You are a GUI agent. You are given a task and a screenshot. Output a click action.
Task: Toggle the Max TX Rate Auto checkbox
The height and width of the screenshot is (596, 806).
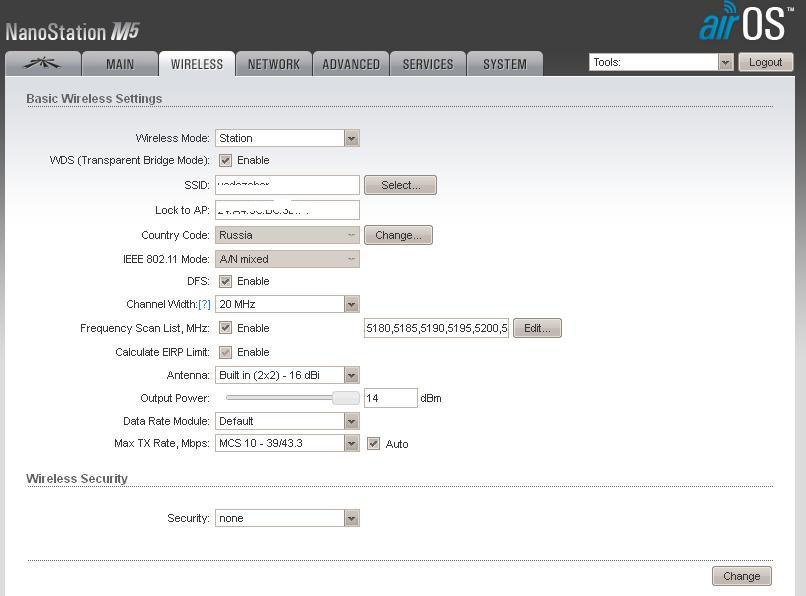pyautogui.click(x=373, y=444)
